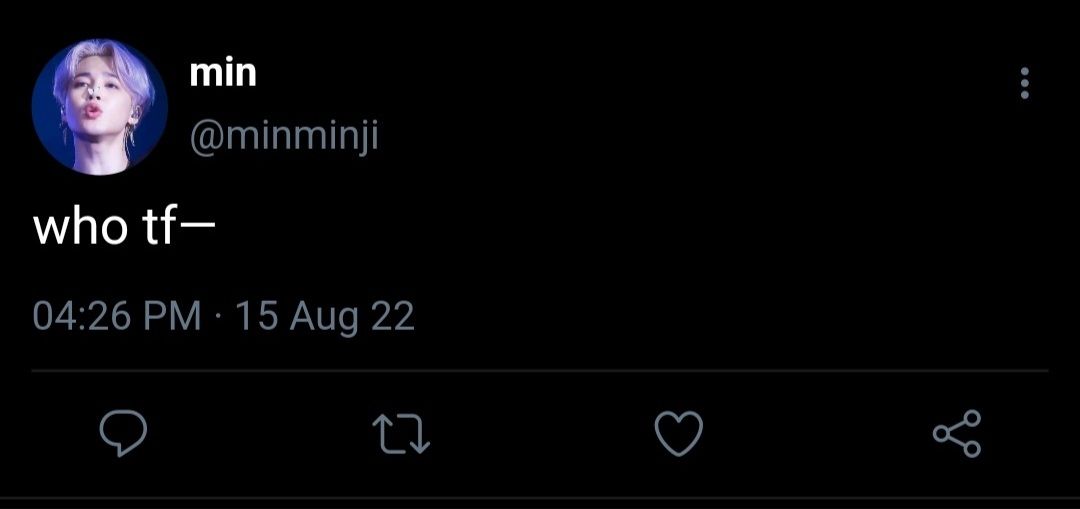Open the @minminji handle link
This screenshot has height=509, width=1080.
(284, 136)
